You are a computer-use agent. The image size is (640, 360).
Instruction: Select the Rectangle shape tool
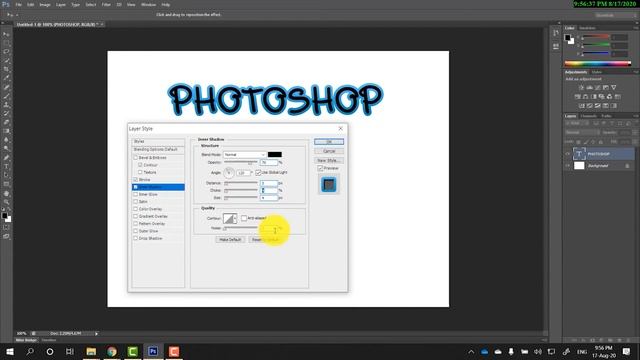[x=6, y=184]
